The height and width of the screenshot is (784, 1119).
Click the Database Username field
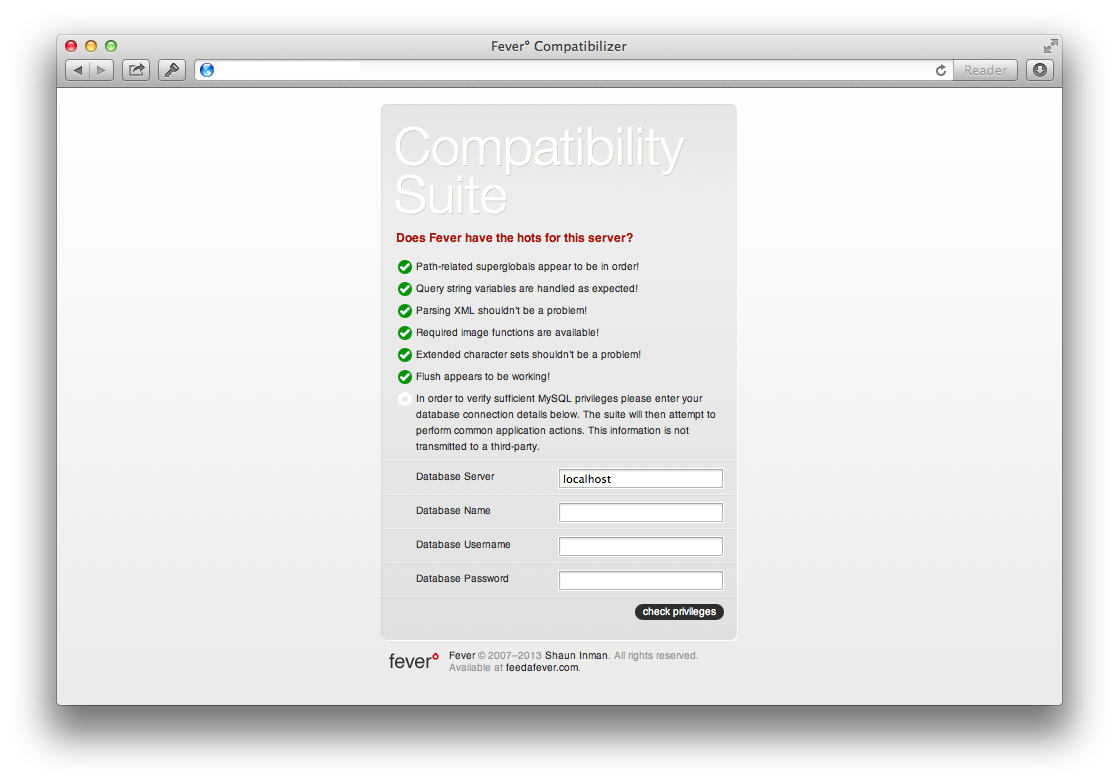(x=640, y=546)
